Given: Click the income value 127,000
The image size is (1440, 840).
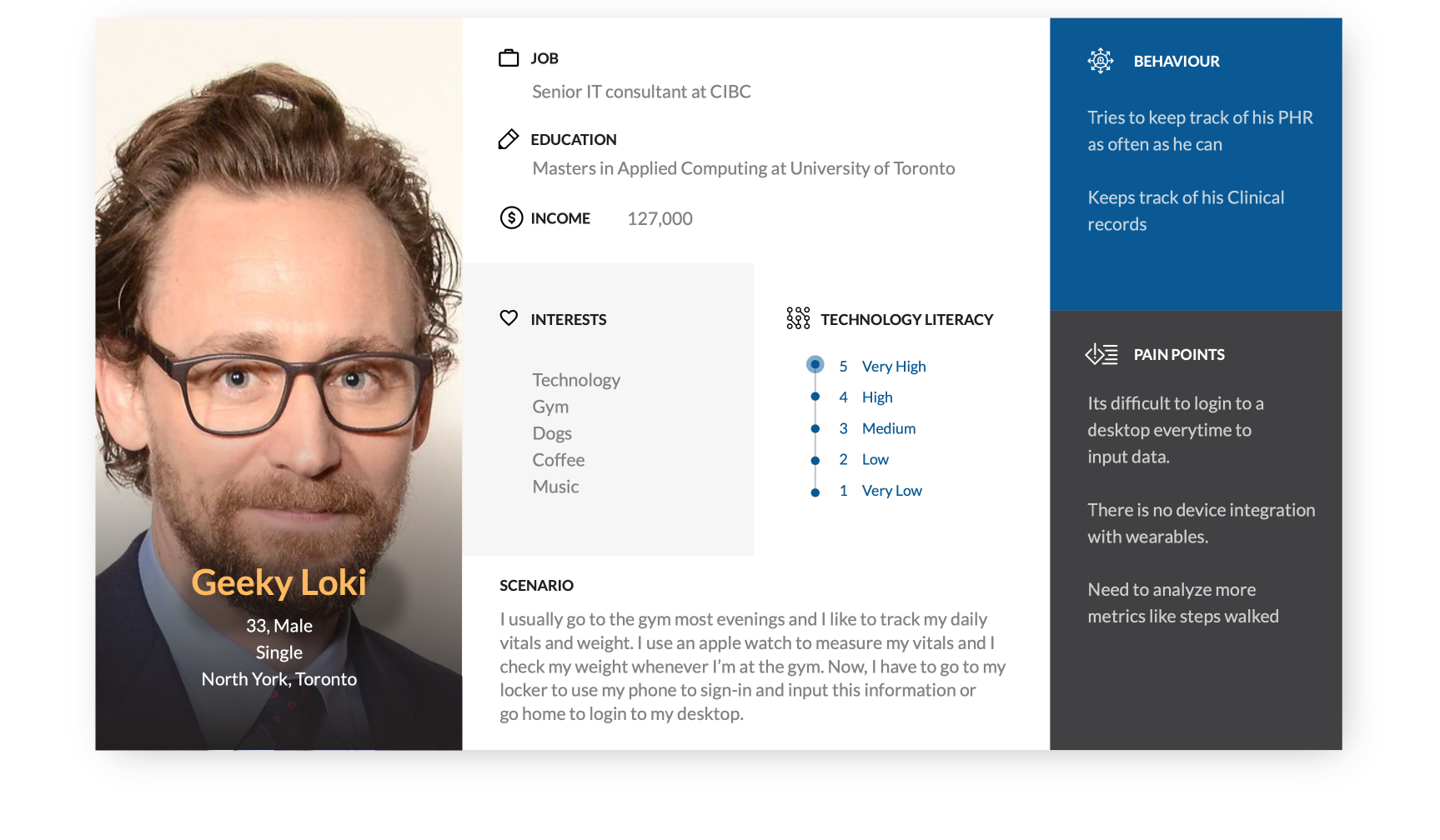Looking at the screenshot, I should (660, 219).
